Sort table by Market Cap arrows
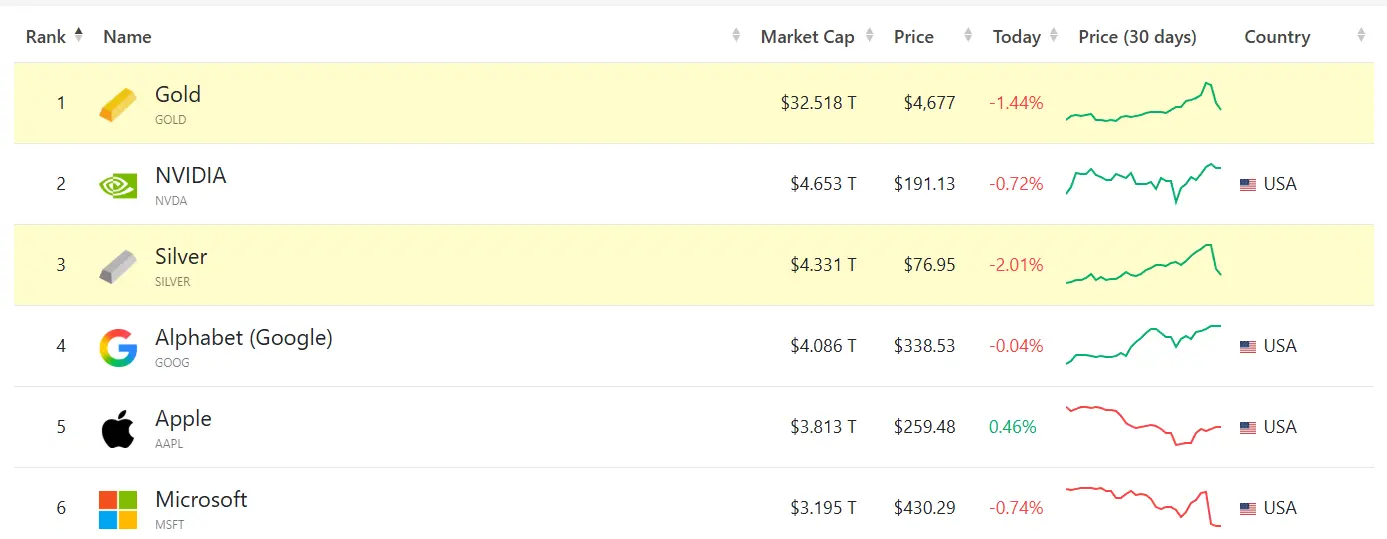This screenshot has width=1387, height=539. point(870,37)
